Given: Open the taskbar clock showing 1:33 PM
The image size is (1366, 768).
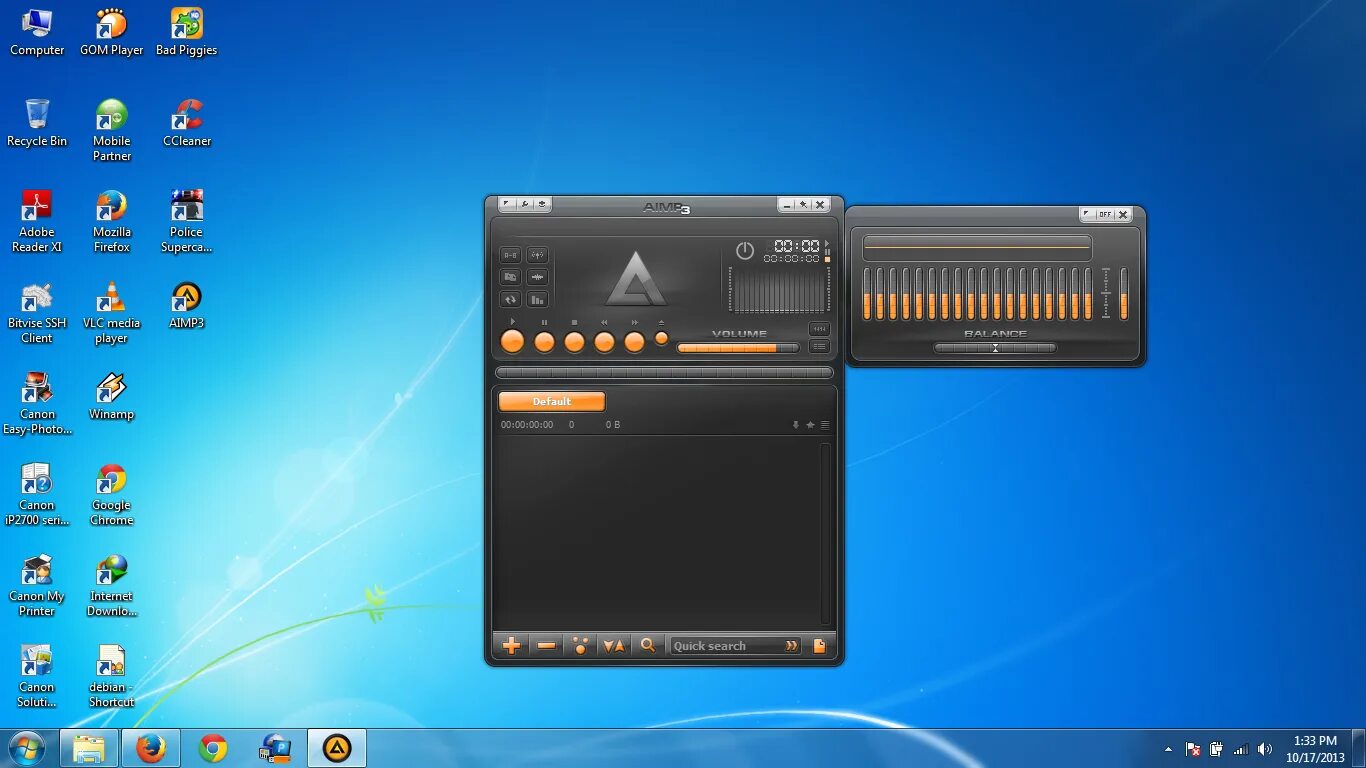Looking at the screenshot, I should pos(1315,749).
